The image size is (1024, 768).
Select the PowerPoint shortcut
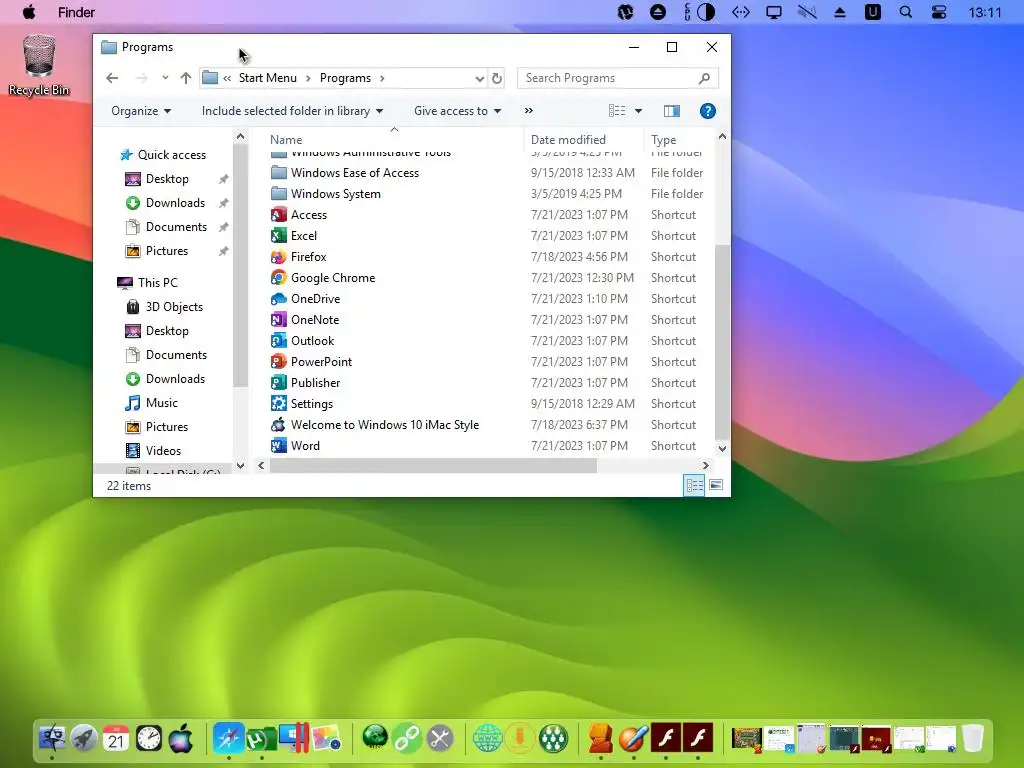coord(321,361)
